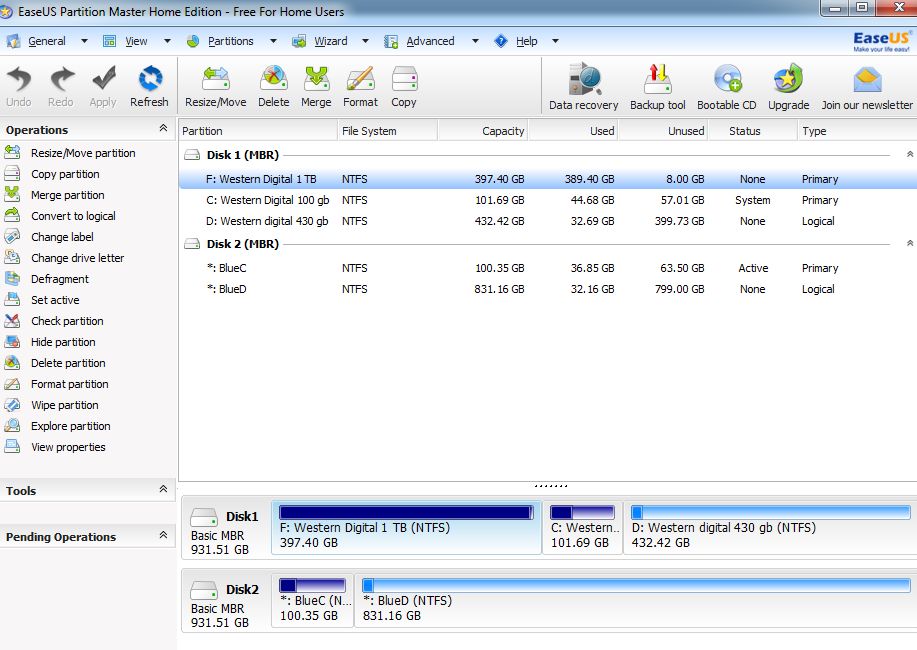
Task: Sort by the Used column header
Action: click(573, 131)
